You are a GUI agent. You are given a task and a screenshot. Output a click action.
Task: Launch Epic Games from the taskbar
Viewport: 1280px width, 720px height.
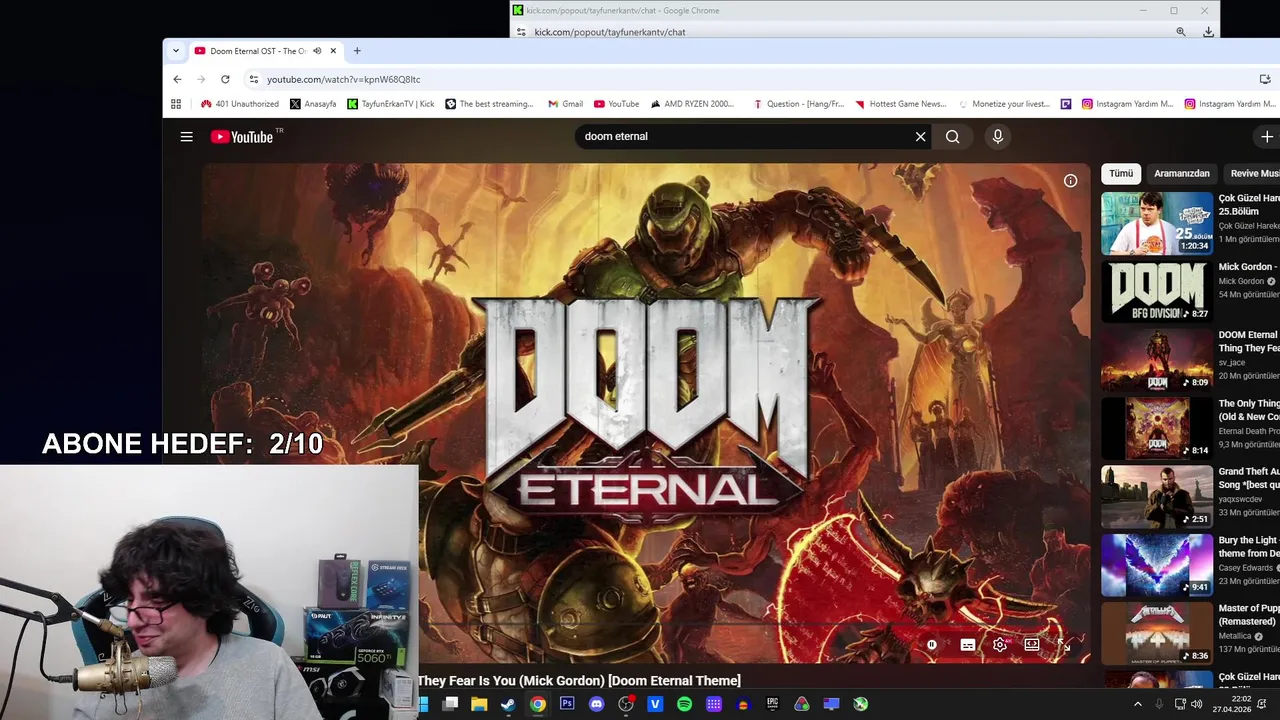[x=772, y=704]
